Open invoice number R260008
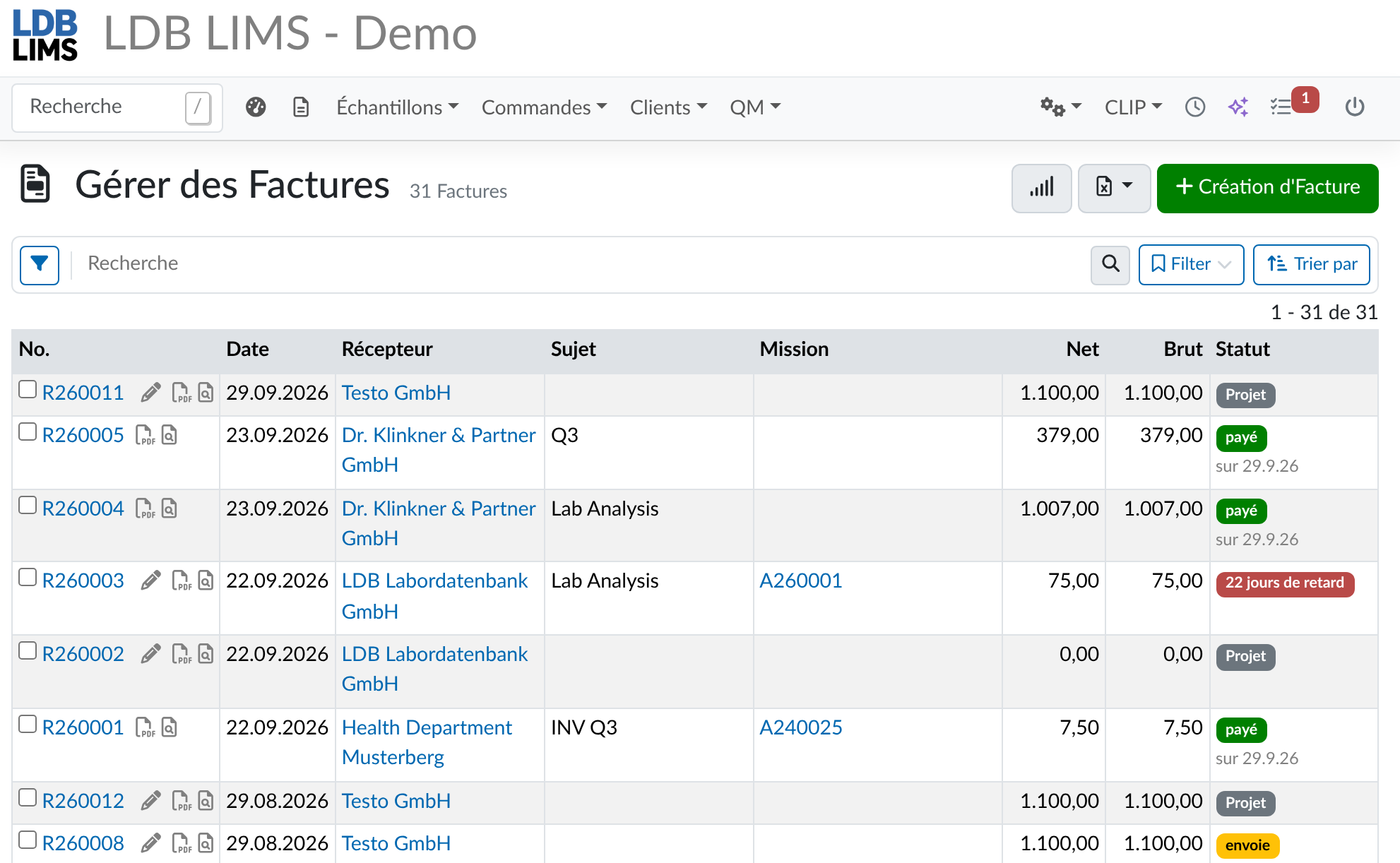The height and width of the screenshot is (863, 1400). (83, 843)
